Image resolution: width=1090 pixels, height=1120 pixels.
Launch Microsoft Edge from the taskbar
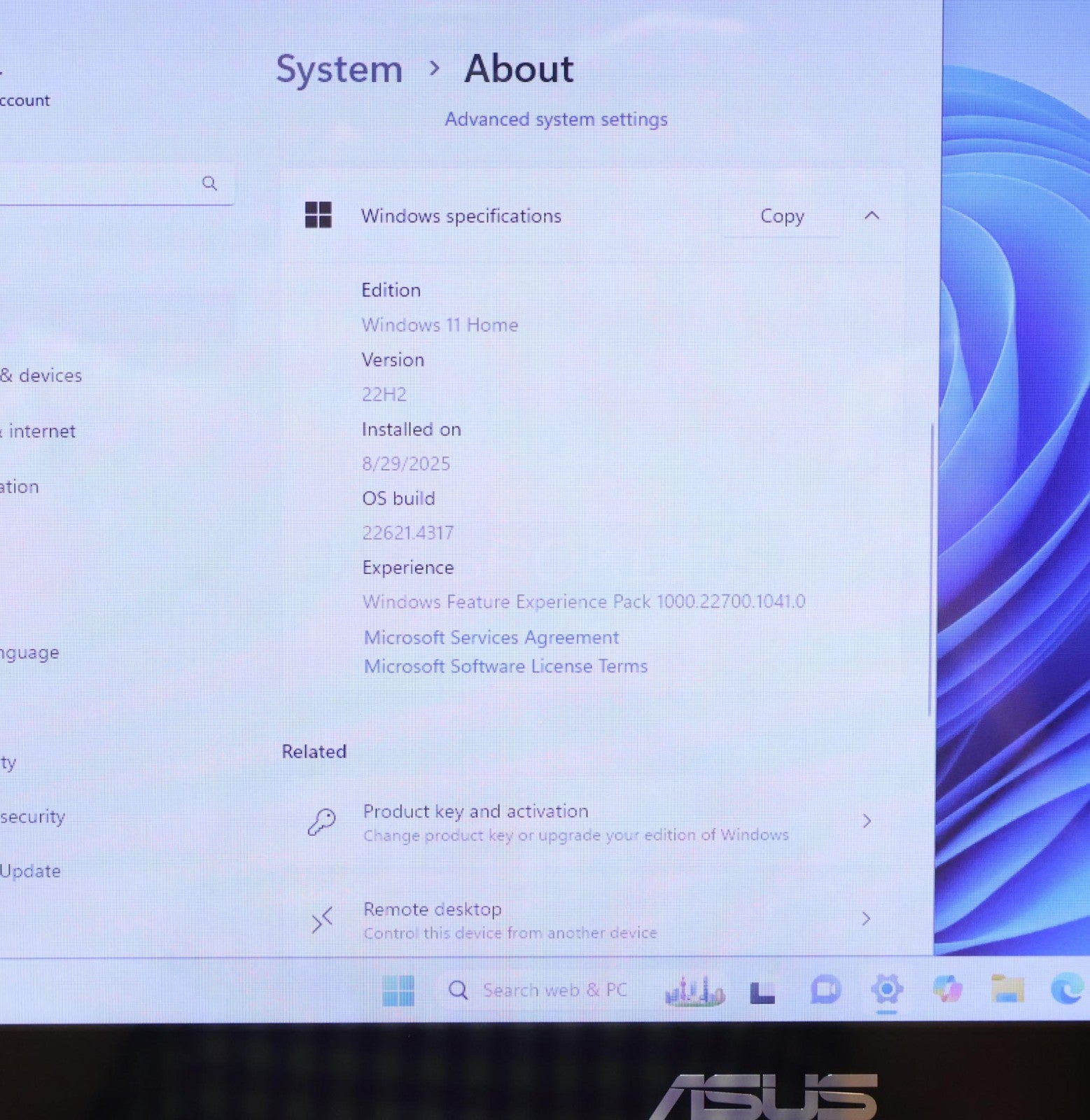1067,990
